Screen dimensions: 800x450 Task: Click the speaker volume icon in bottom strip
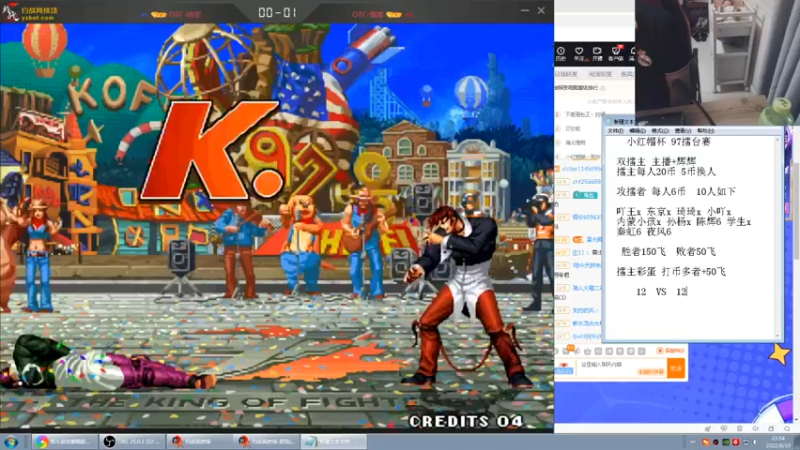(756, 429)
